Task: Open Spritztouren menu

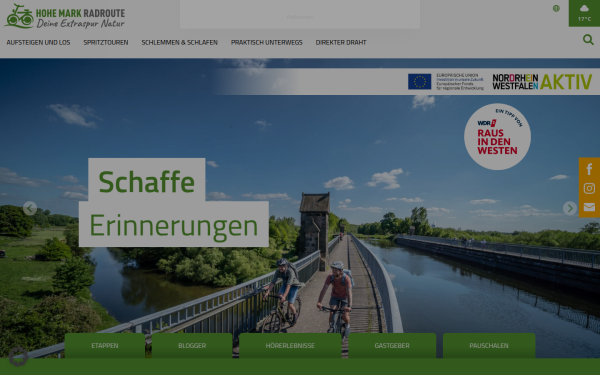Action: pyautogui.click(x=106, y=42)
